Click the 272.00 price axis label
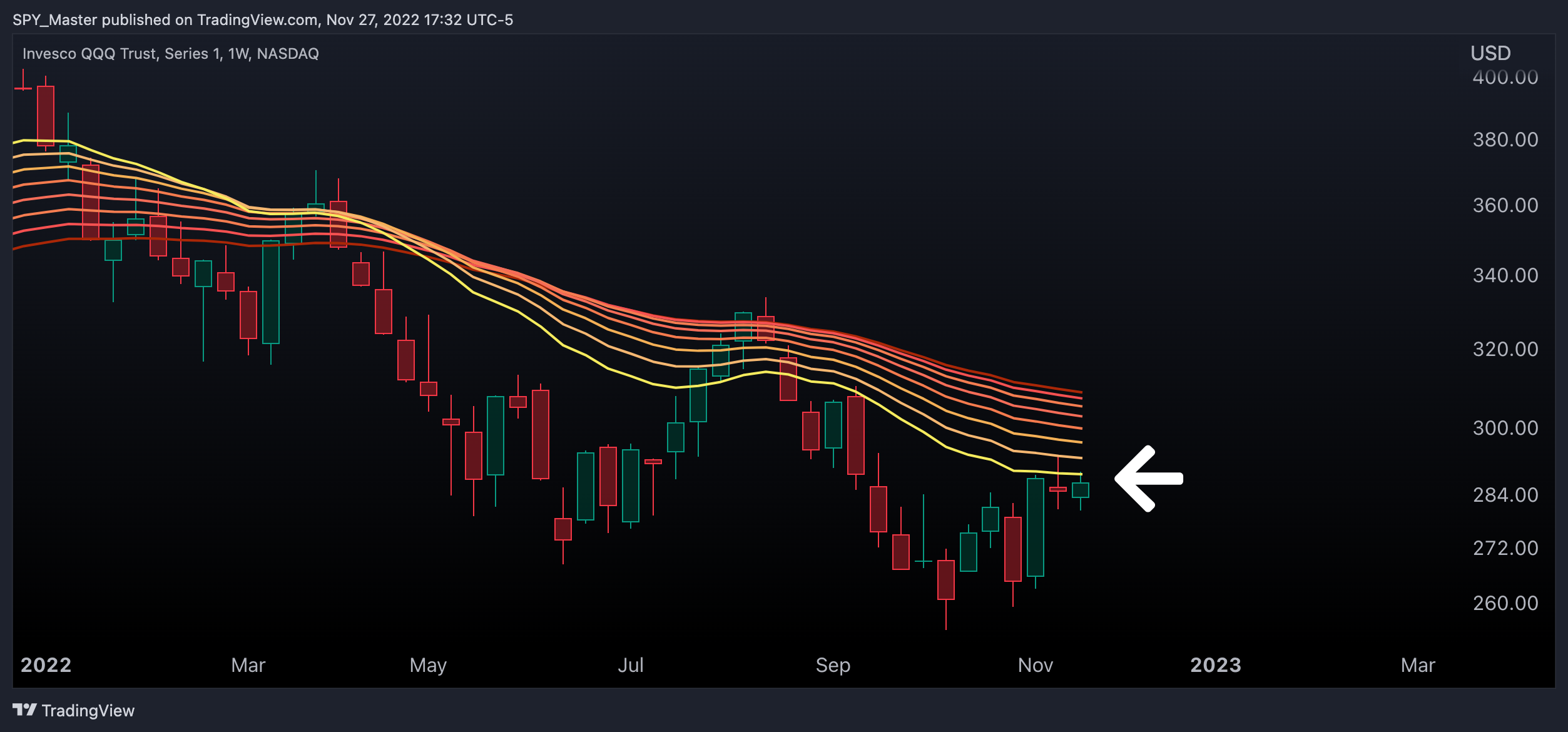Screen dimensions: 1568x732 click(1505, 548)
